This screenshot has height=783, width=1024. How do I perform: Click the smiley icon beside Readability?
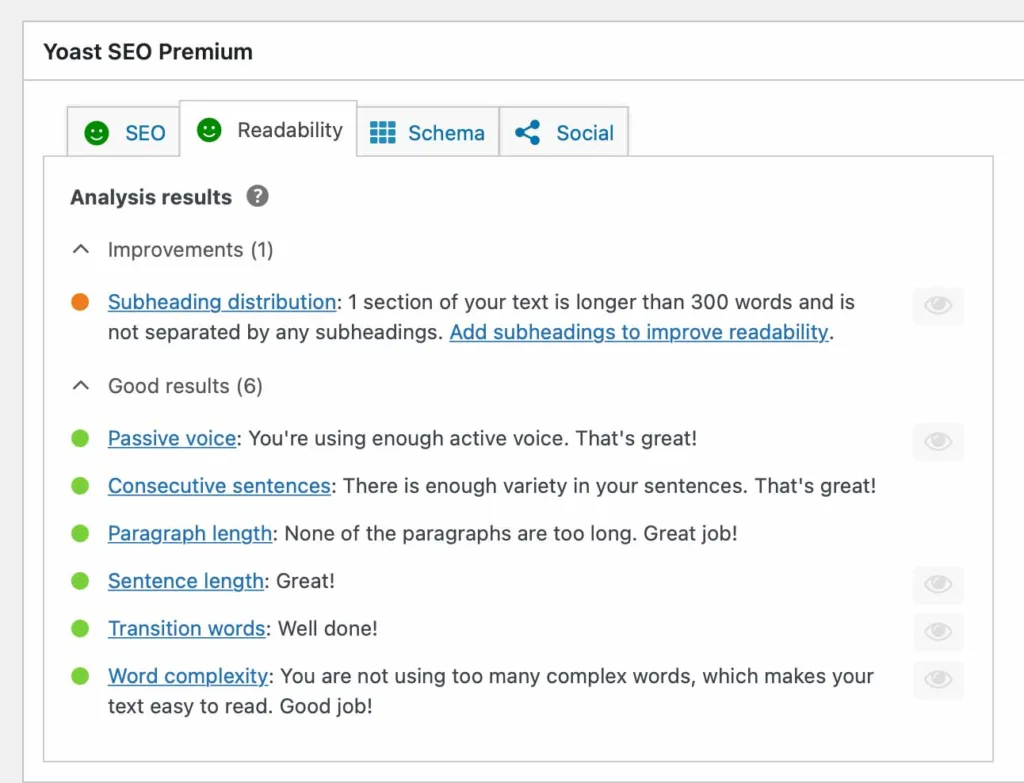click(x=208, y=129)
